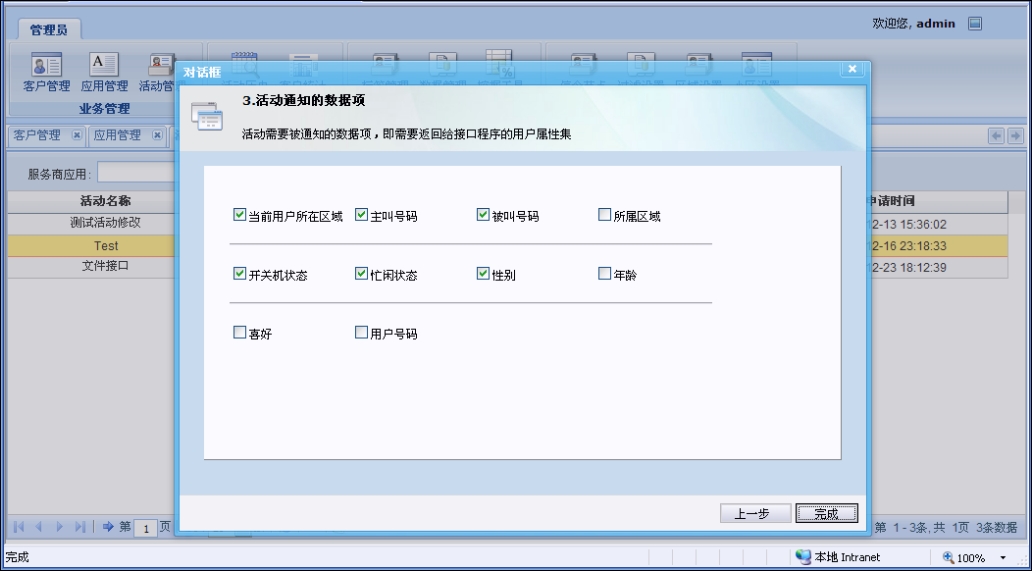Disable the 忙闲状态 checkbox
This screenshot has height=571, width=1032.
[x=361, y=273]
